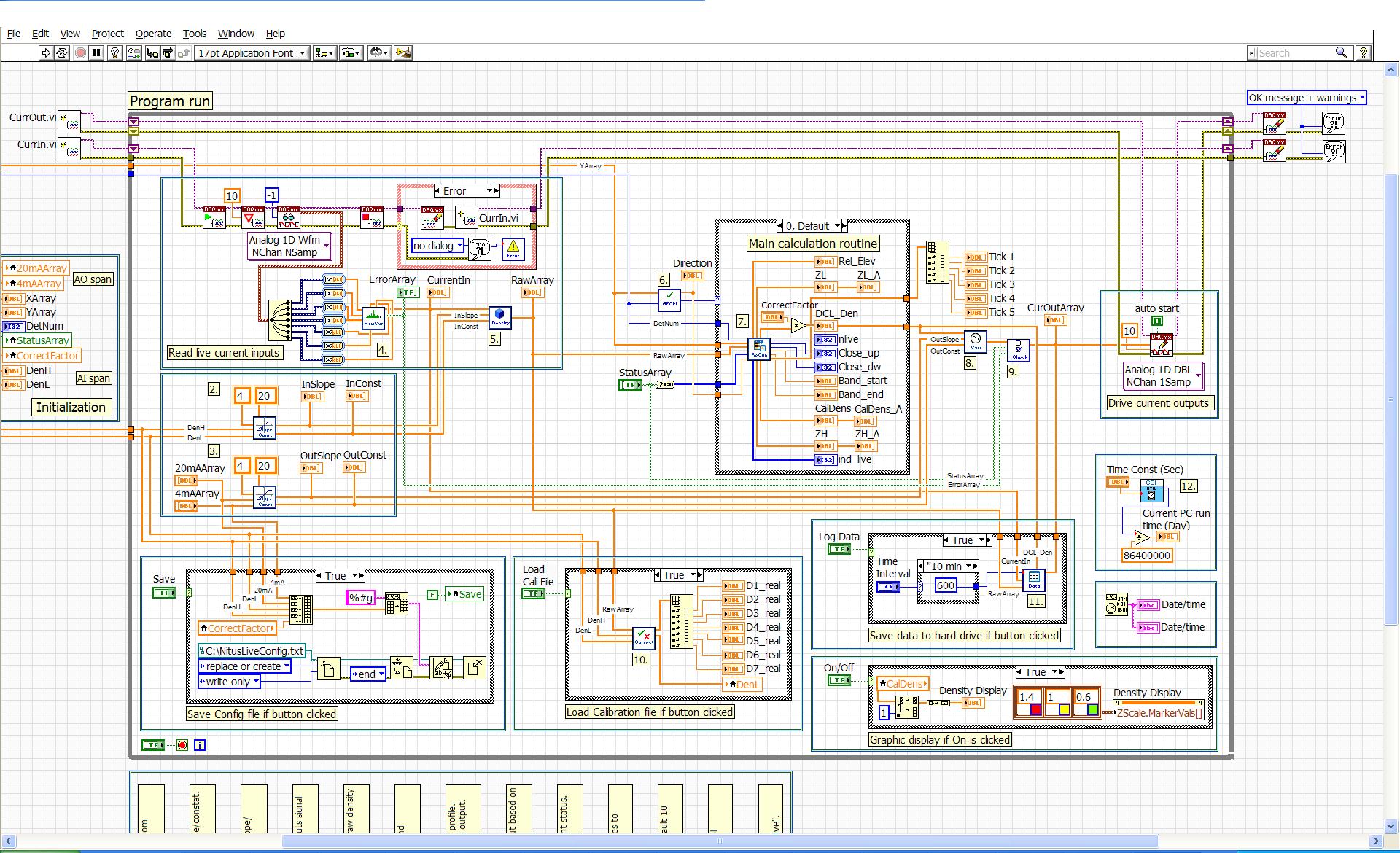Click the Run arrow button
The image size is (1400, 853).
(x=46, y=52)
